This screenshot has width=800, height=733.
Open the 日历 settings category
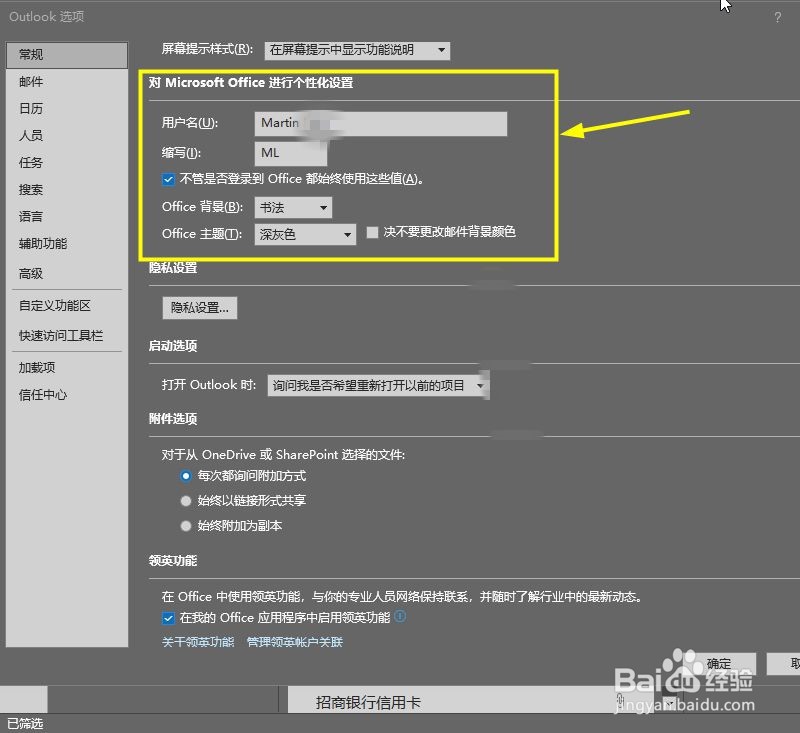pyautogui.click(x=67, y=109)
